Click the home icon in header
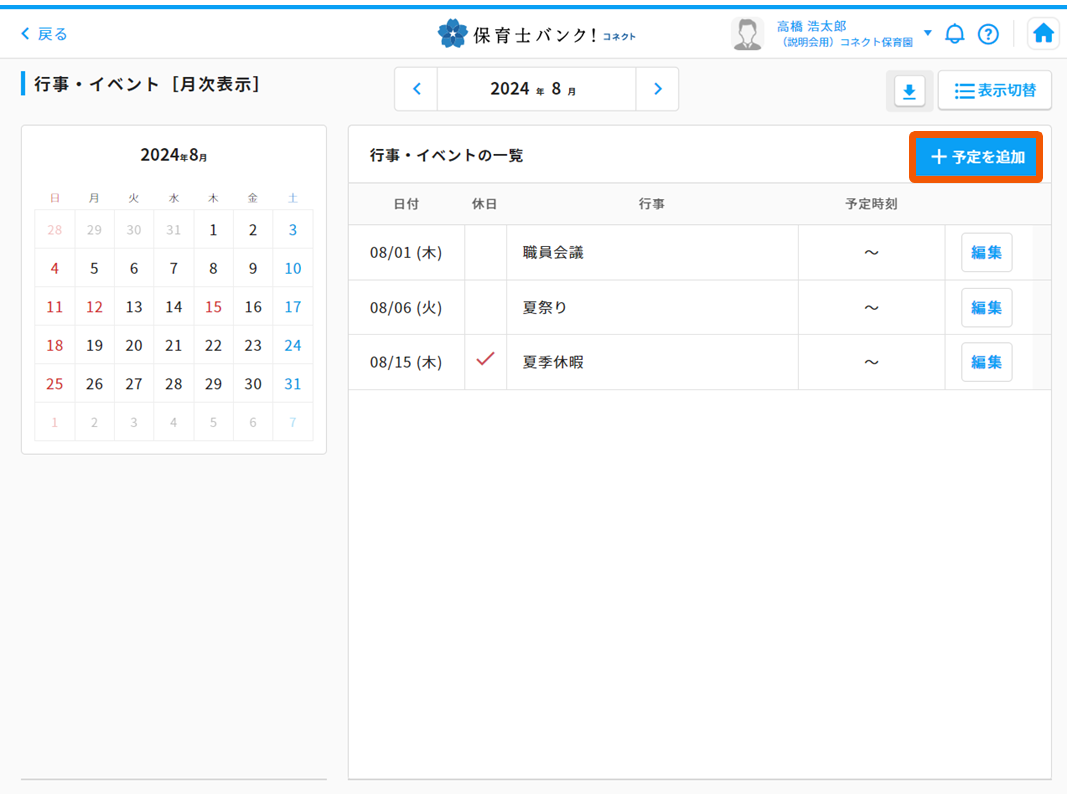 pos(1043,34)
